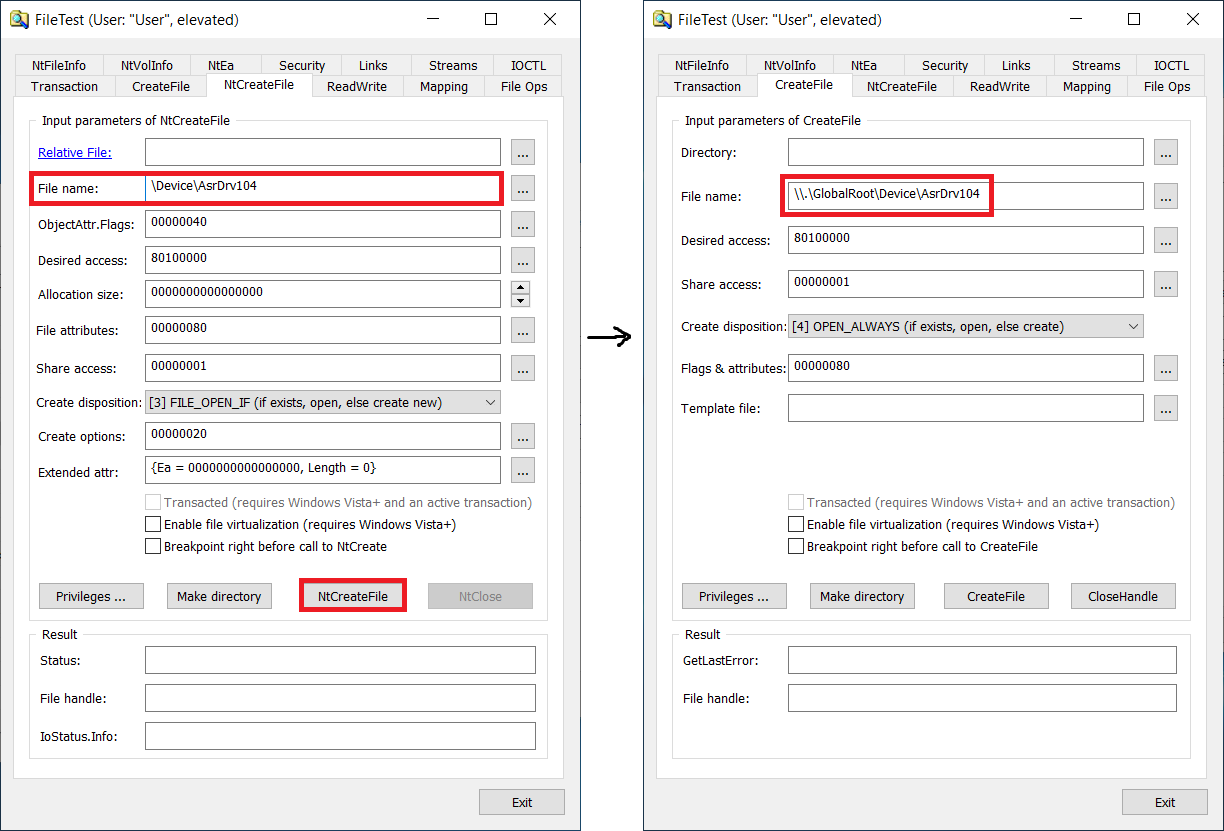Viewport: 1224px width, 831px height.
Task: Click CreateFile button in right window
Action: 996,596
